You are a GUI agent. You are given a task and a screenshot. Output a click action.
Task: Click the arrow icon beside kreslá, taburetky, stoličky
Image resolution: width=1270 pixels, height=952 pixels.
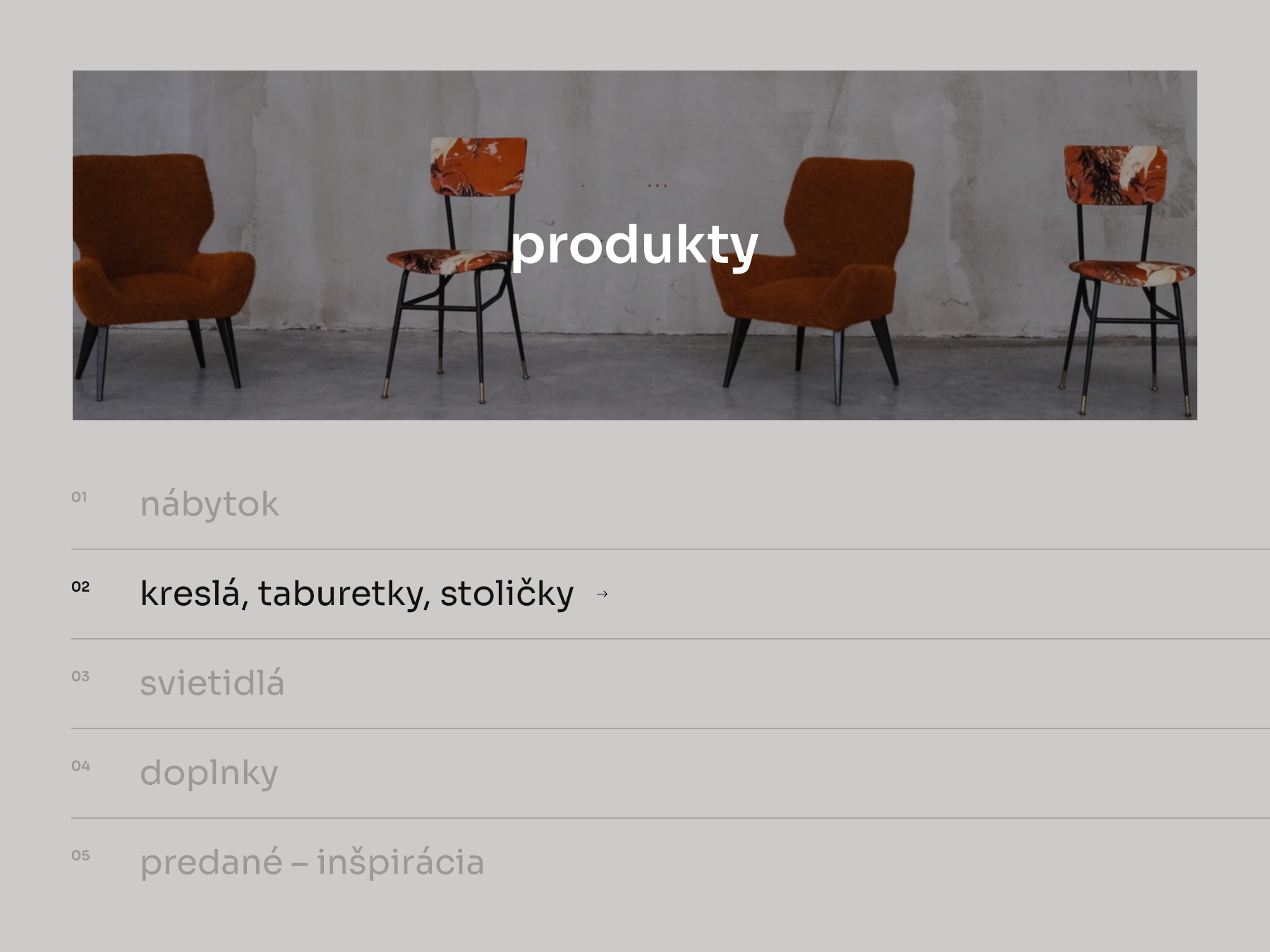pos(602,594)
